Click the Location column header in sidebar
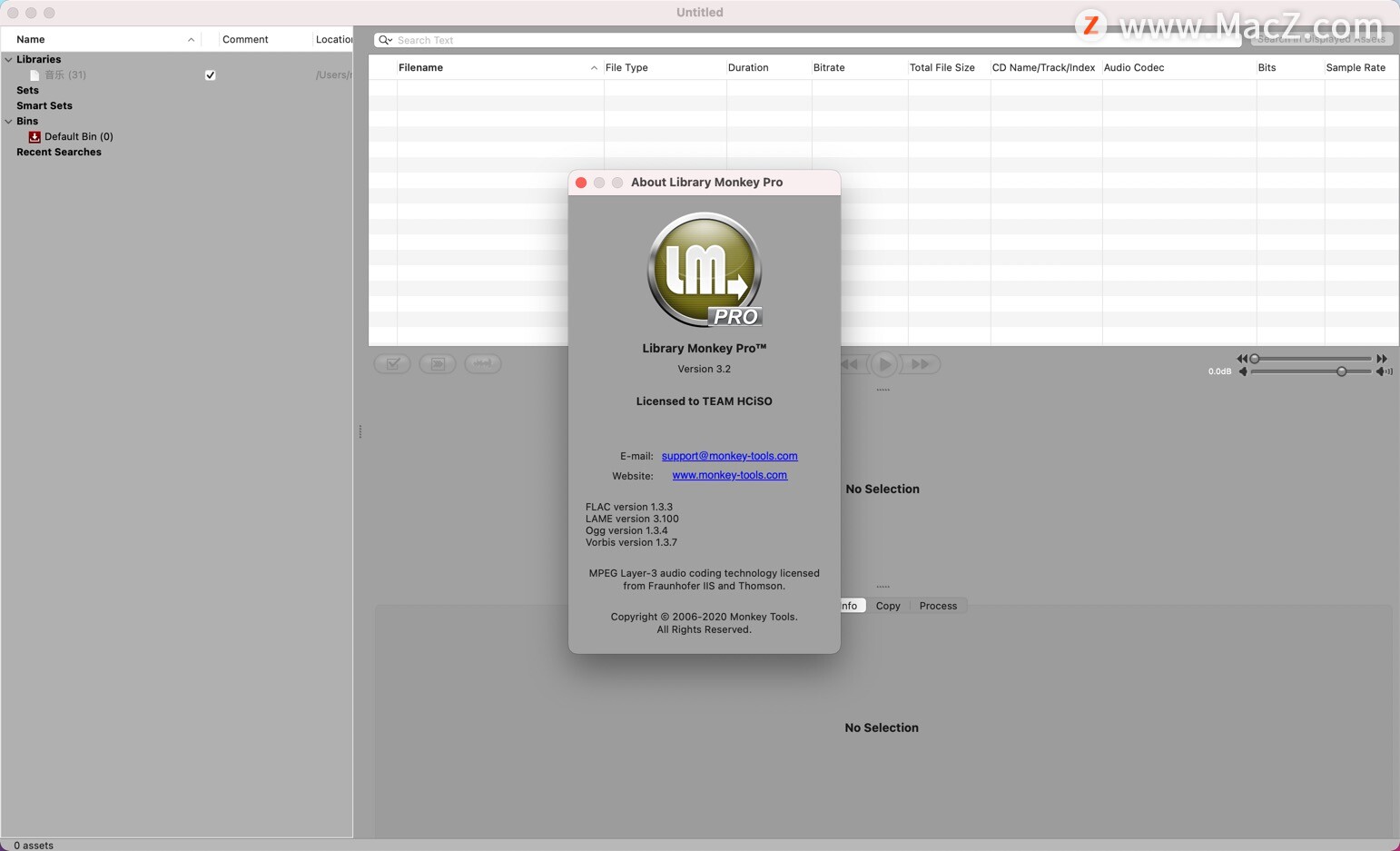Image resolution: width=1400 pixels, height=851 pixels. click(333, 40)
